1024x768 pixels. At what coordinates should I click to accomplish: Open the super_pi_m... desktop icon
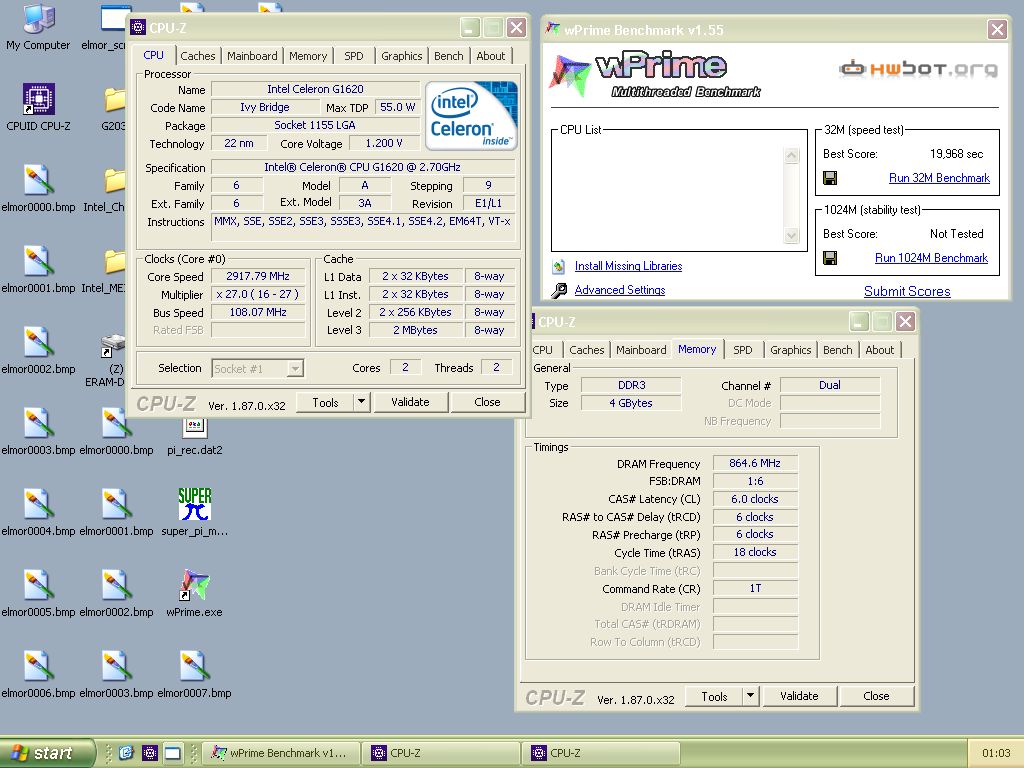[x=195, y=512]
